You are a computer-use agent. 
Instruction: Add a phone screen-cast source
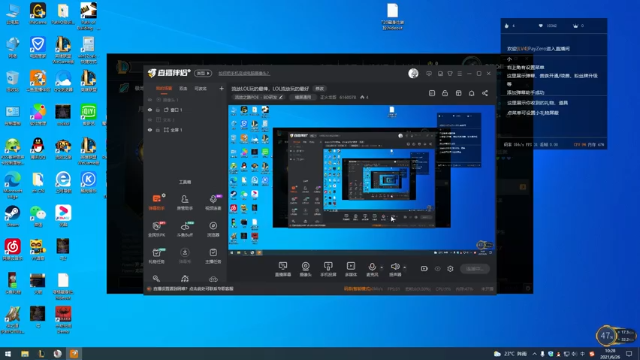[x=328, y=269]
